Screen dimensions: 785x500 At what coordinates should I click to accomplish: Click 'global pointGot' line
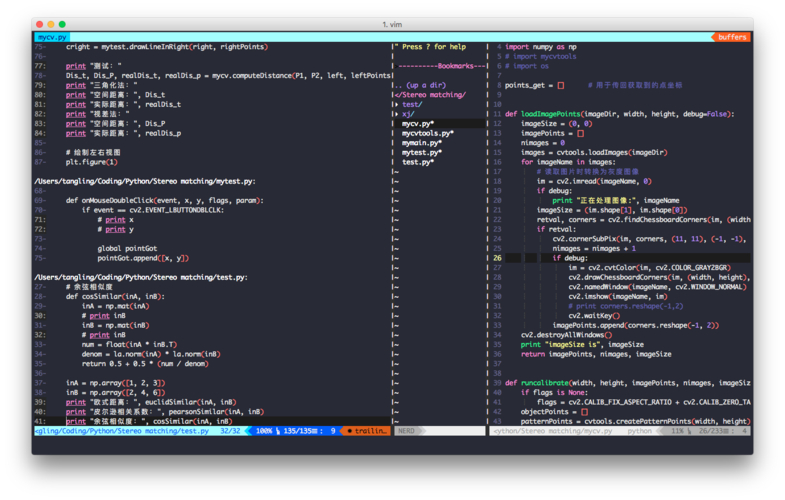pyautogui.click(x=127, y=248)
